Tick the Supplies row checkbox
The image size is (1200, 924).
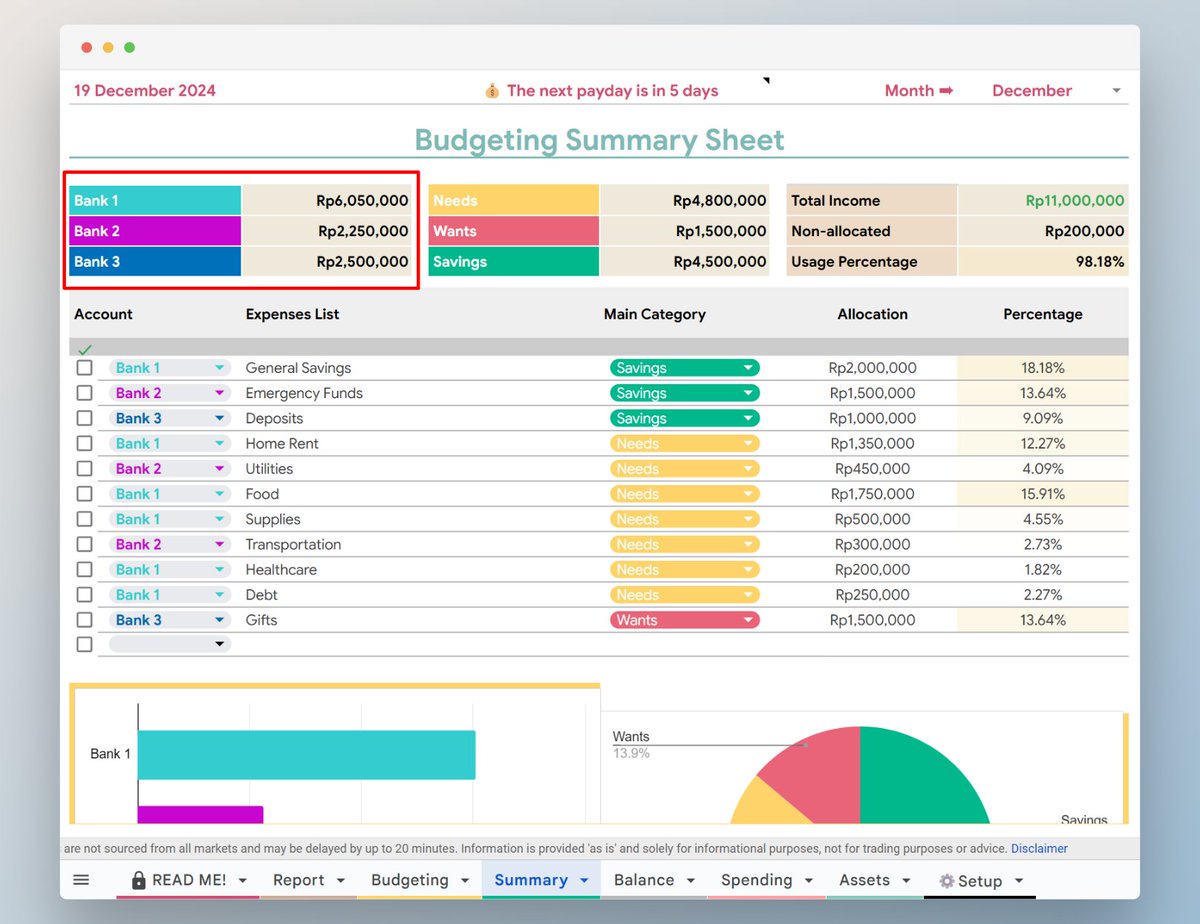tap(85, 519)
